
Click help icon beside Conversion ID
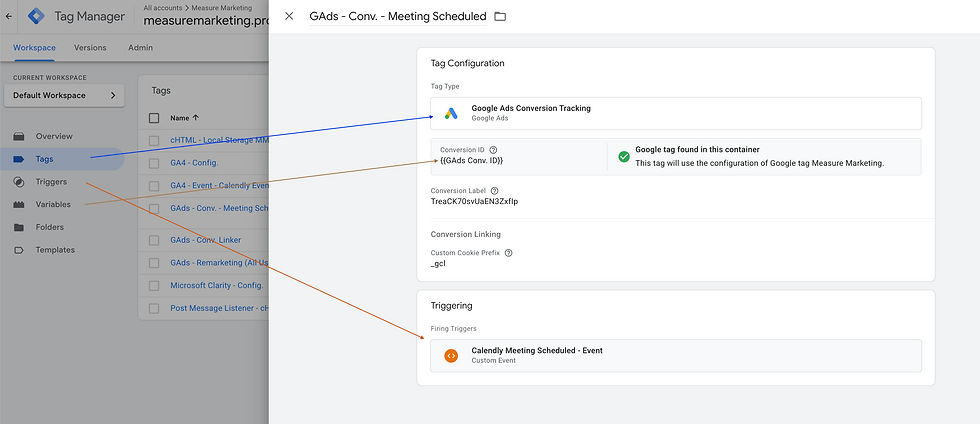pyautogui.click(x=494, y=150)
